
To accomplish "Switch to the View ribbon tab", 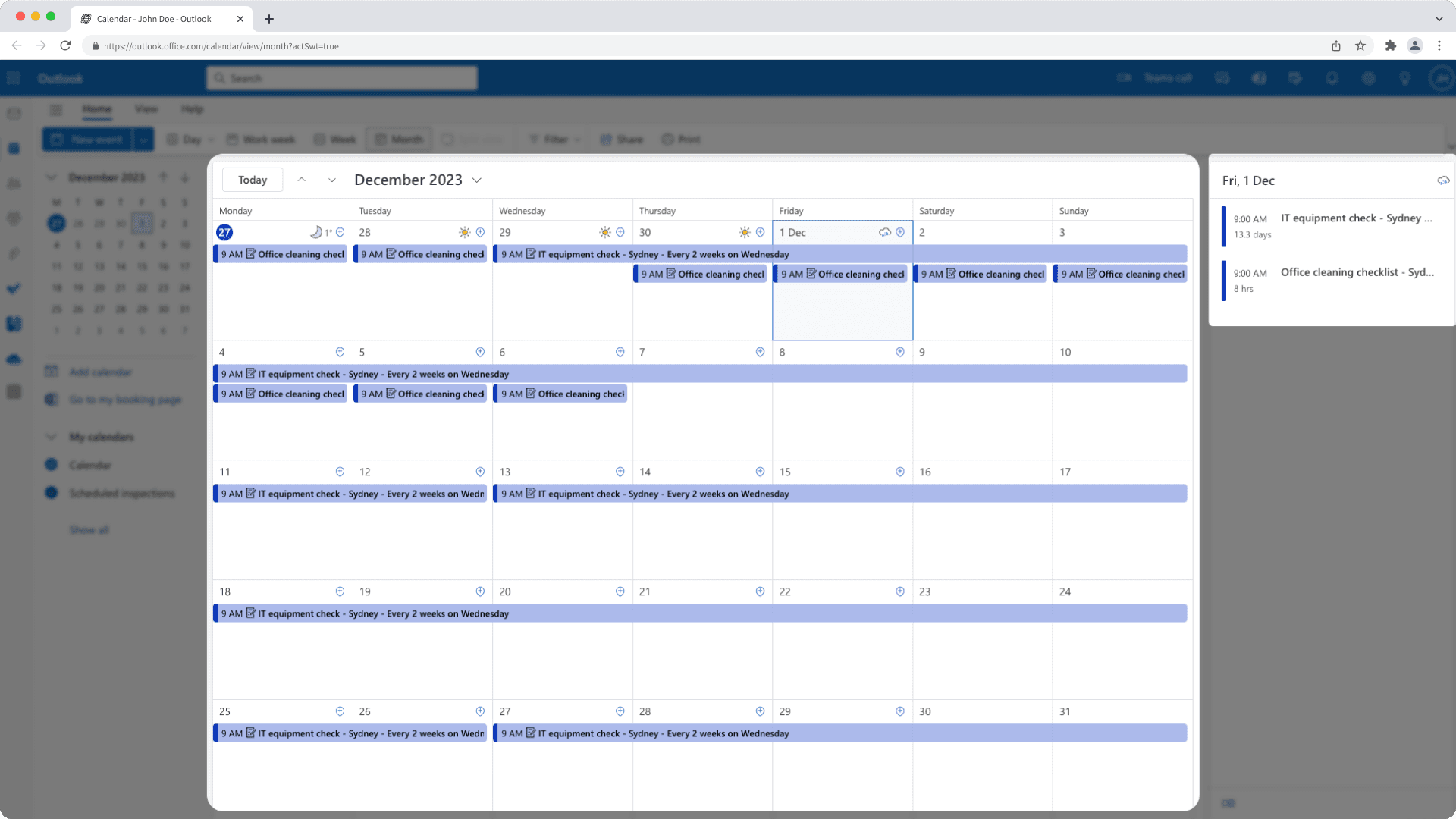I will [x=146, y=109].
